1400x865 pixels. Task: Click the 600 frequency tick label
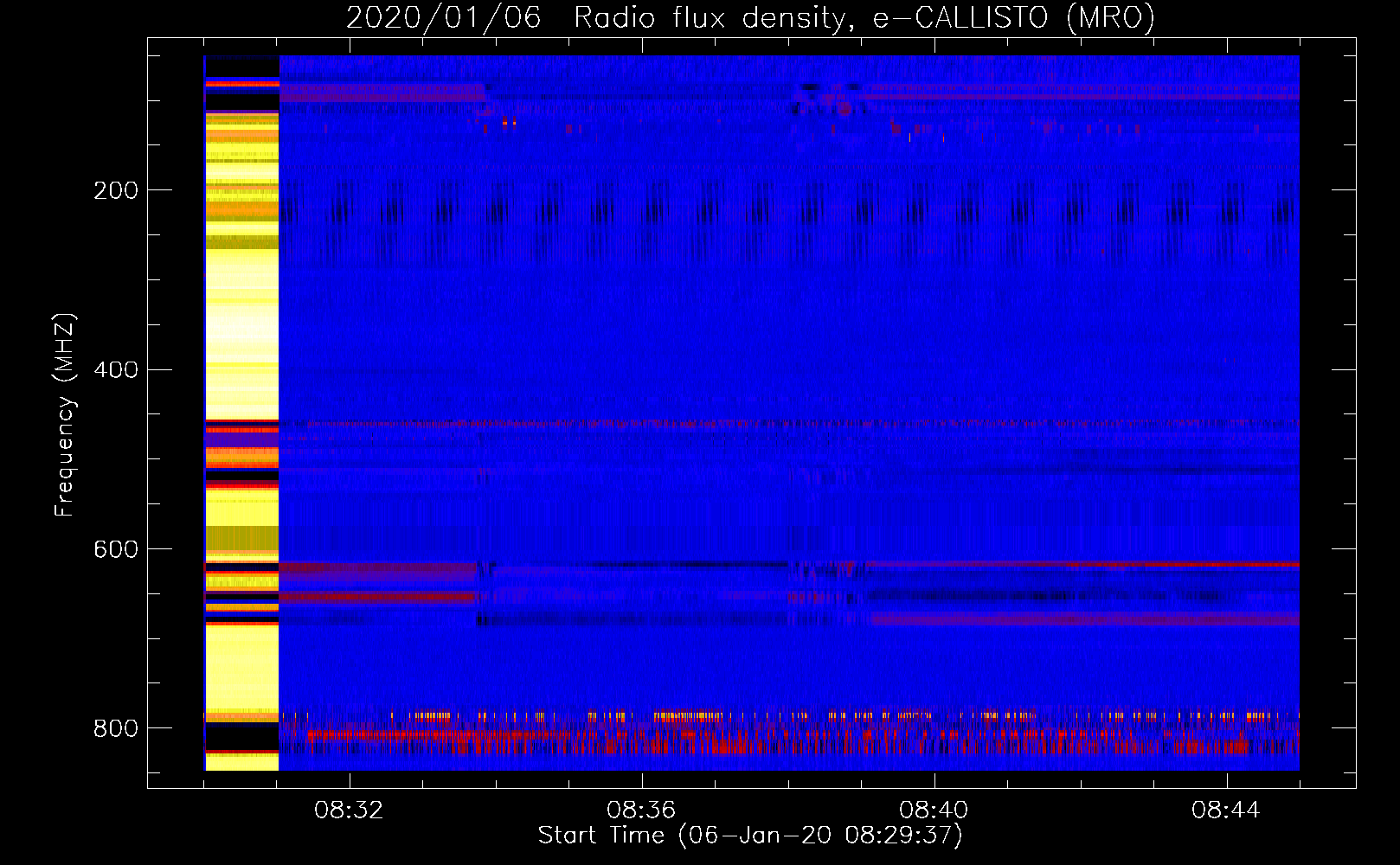[x=116, y=550]
